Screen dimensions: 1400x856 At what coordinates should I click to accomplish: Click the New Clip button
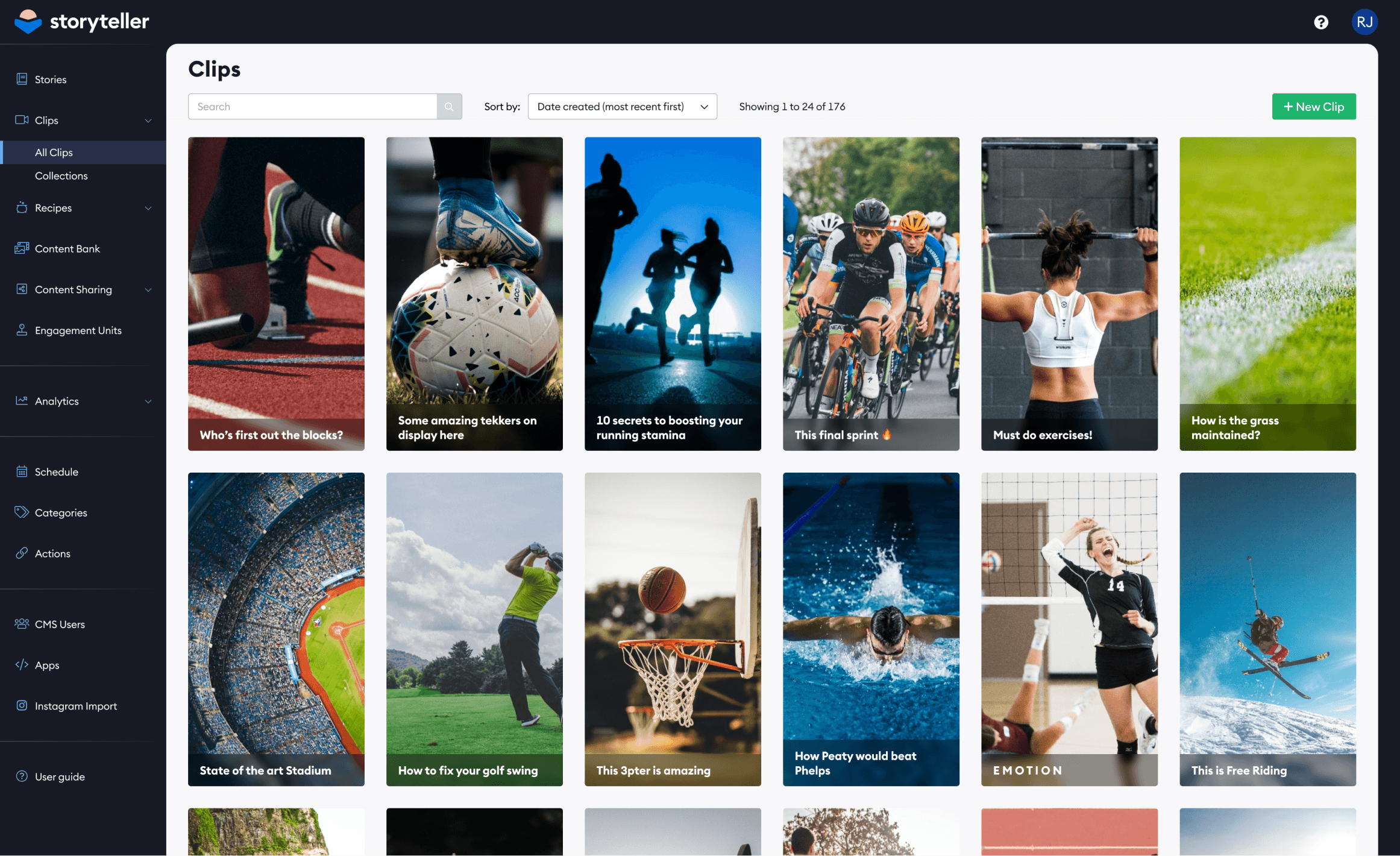coord(1314,107)
